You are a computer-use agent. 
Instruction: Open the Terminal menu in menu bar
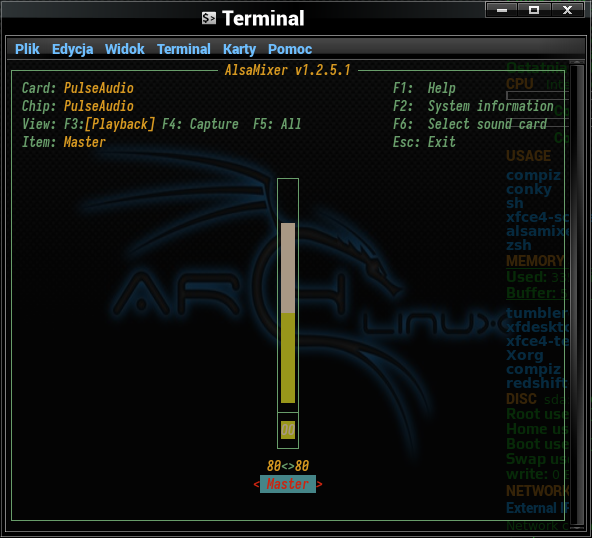[x=184, y=49]
